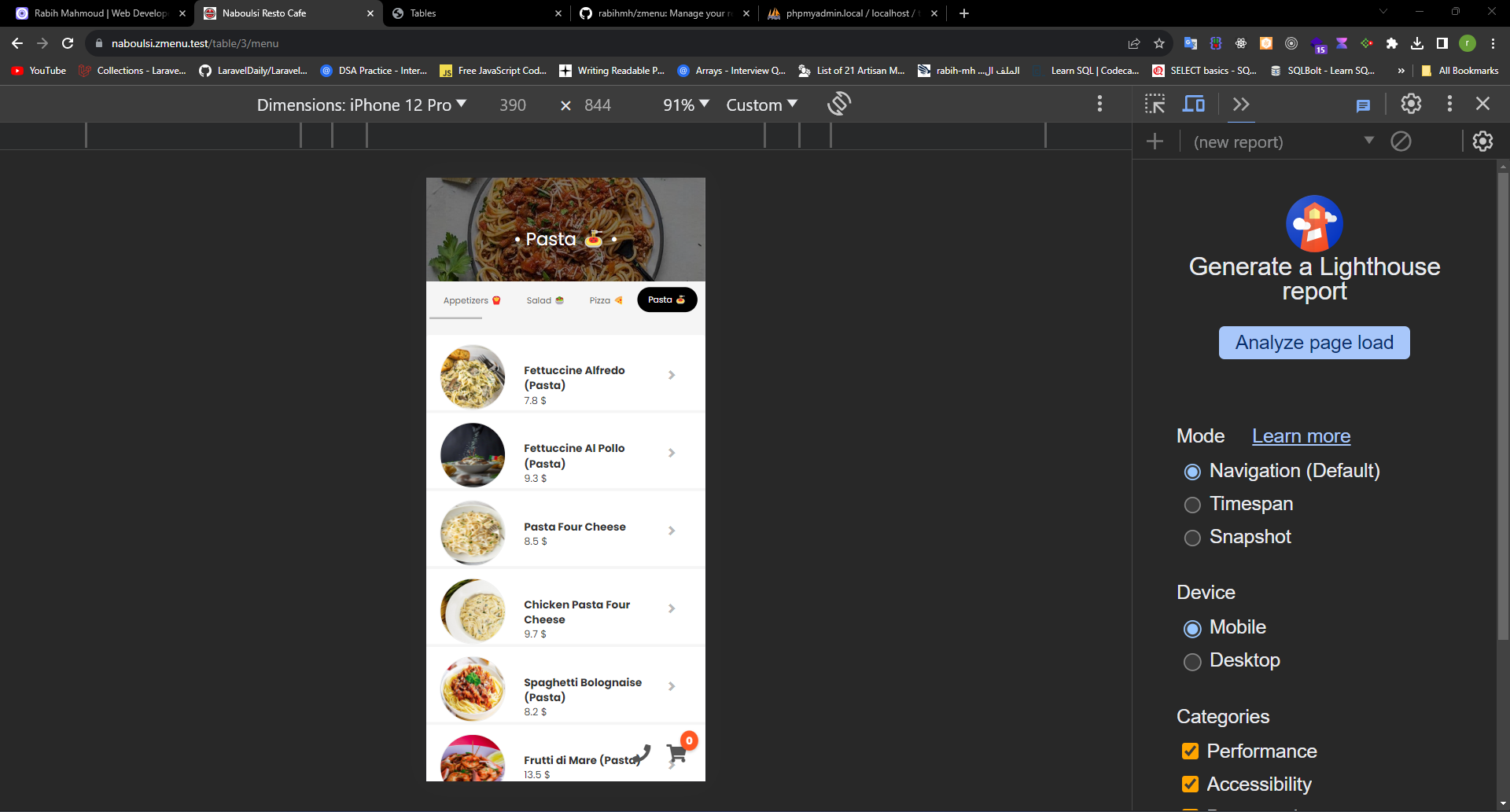Toggle the browser side panel icon
1510x812 pixels.
tap(1442, 43)
